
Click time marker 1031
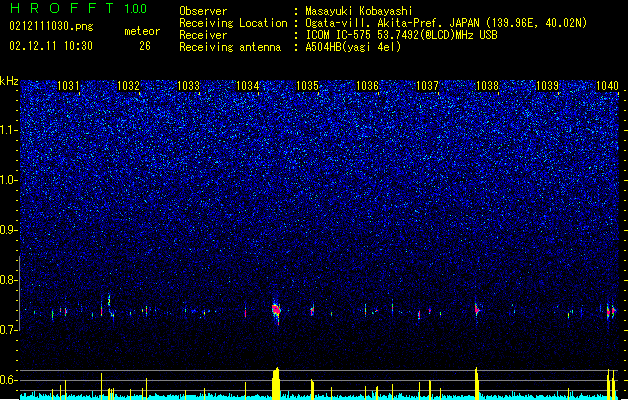pos(68,85)
